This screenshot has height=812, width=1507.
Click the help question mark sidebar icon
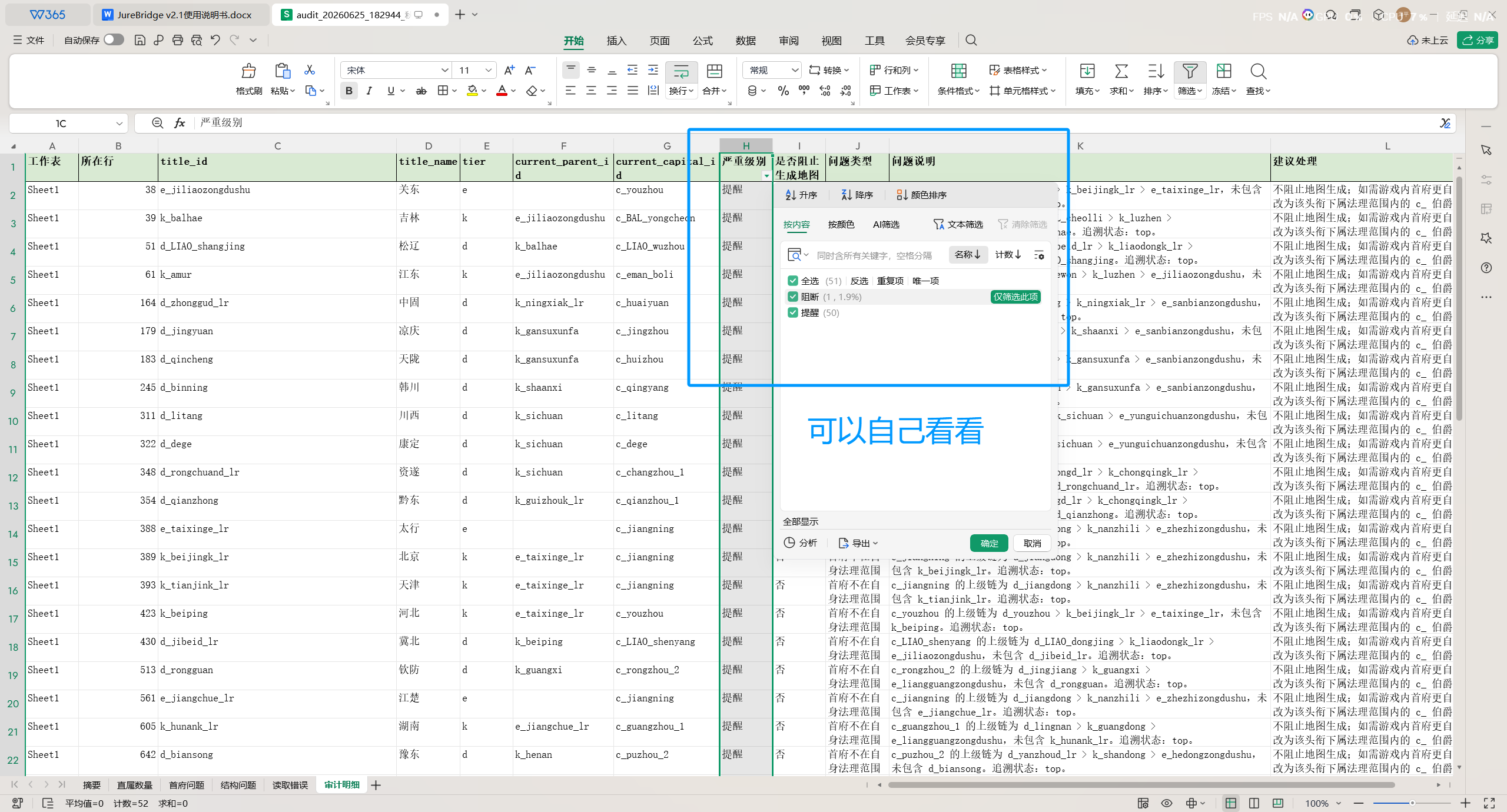1486,268
